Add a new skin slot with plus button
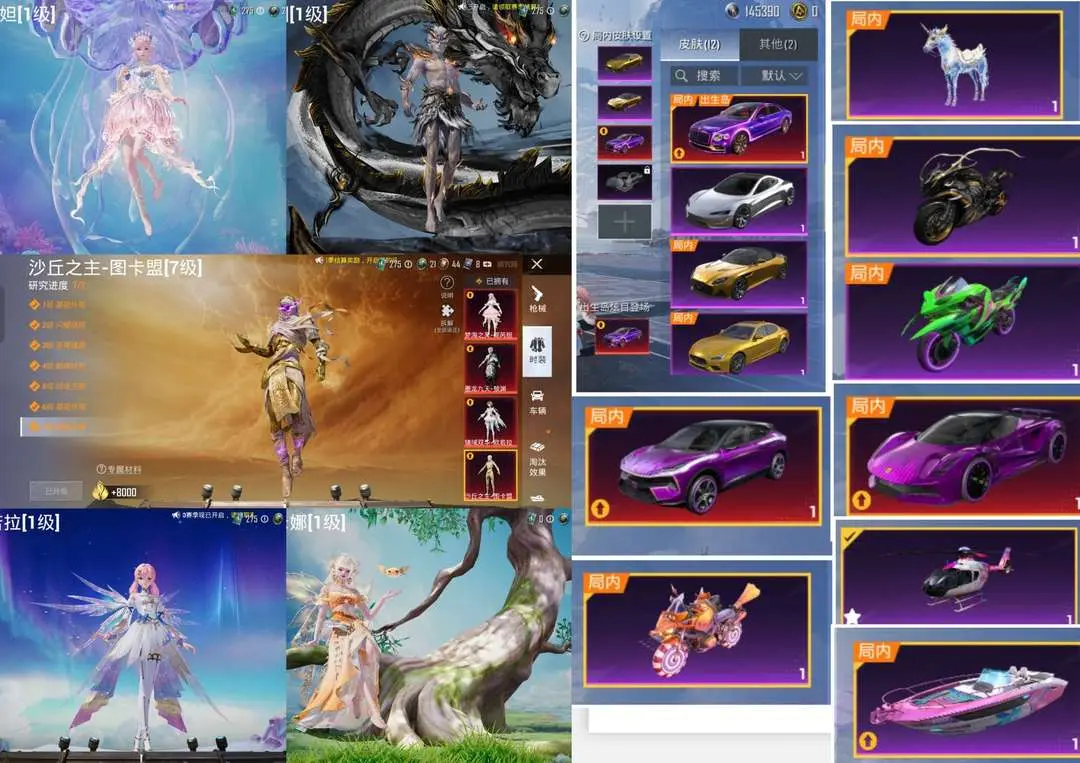This screenshot has width=1080, height=763. (x=624, y=222)
